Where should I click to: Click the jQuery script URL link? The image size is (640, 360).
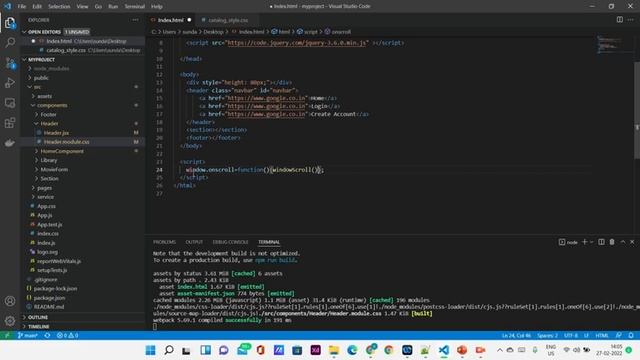click(298, 43)
